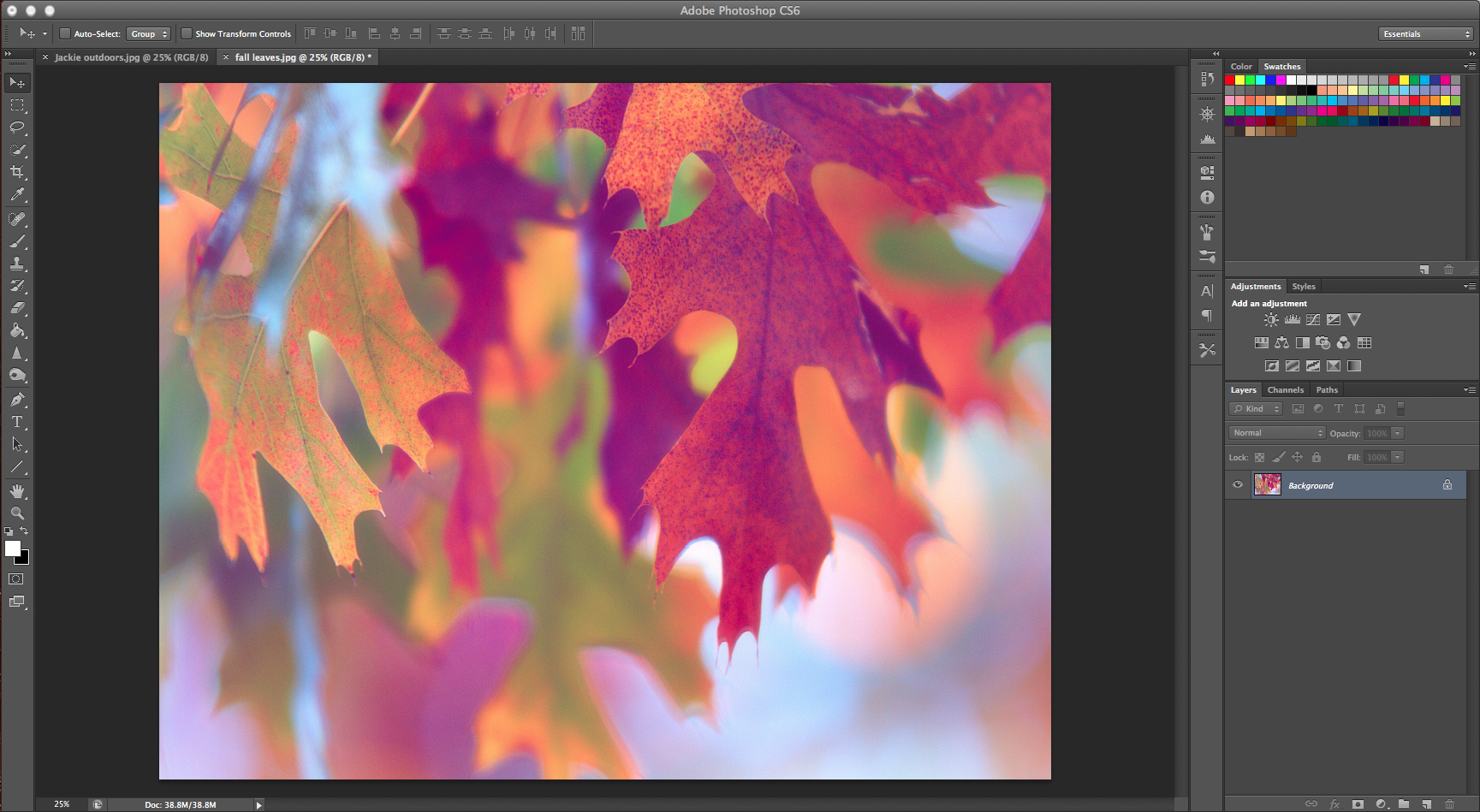Select the Eraser tool
Screen dimensions: 1480x812
click(x=17, y=308)
